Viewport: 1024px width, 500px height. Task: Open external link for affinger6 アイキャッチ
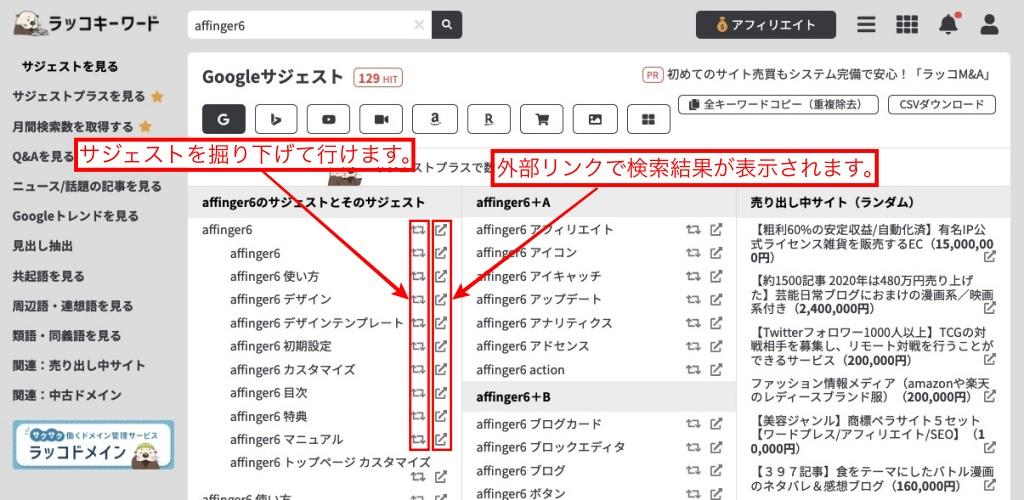click(716, 276)
